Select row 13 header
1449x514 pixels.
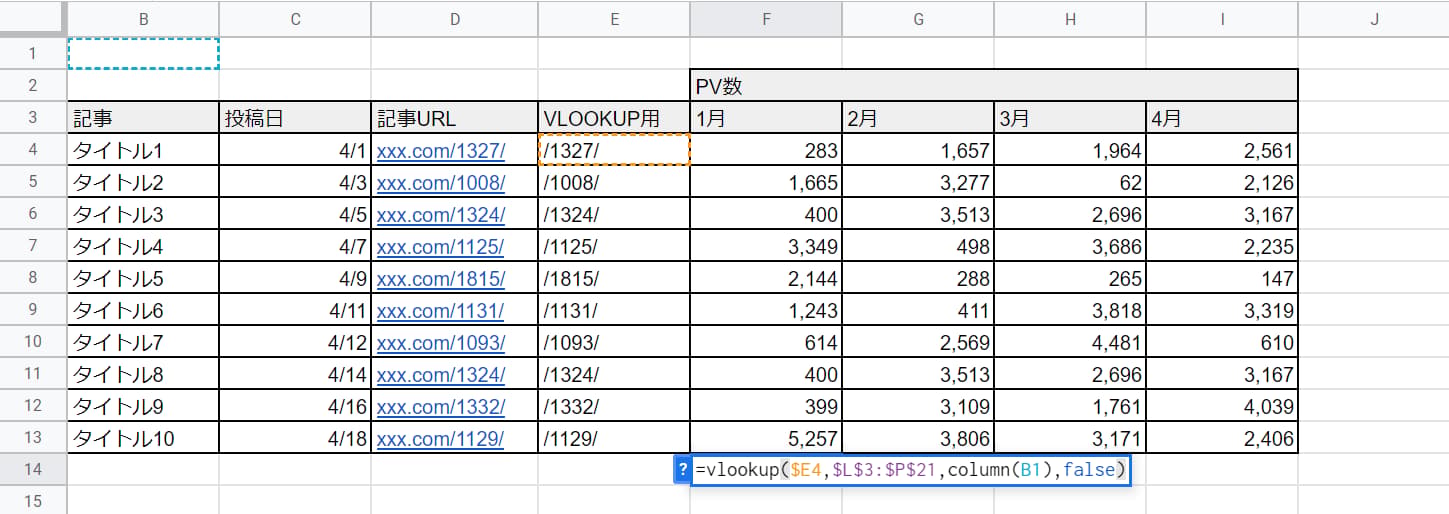coord(33,437)
